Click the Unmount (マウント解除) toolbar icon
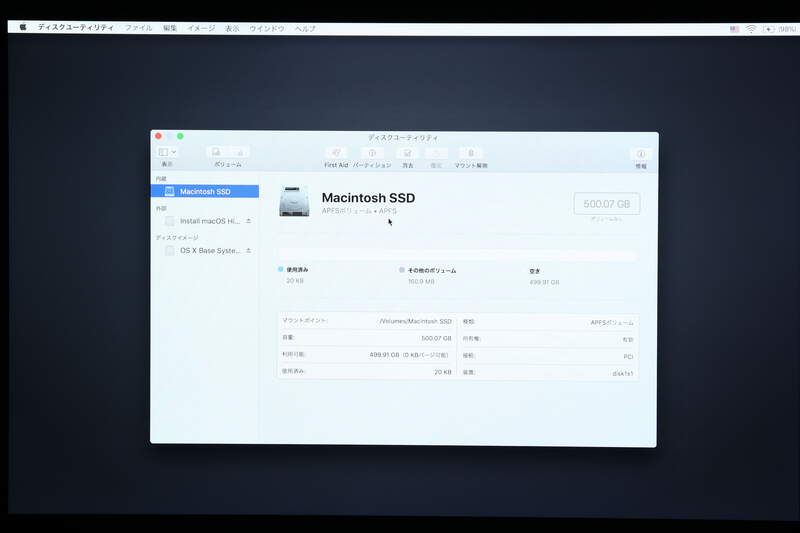800x533 pixels. point(471,153)
